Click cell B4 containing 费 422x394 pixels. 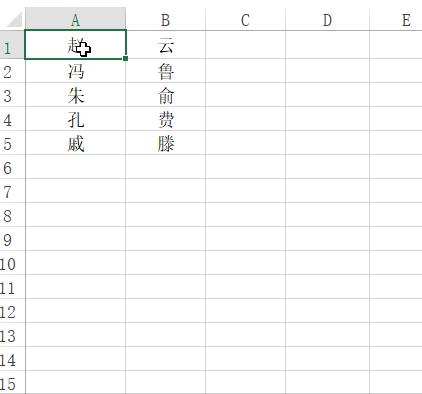tap(166, 119)
